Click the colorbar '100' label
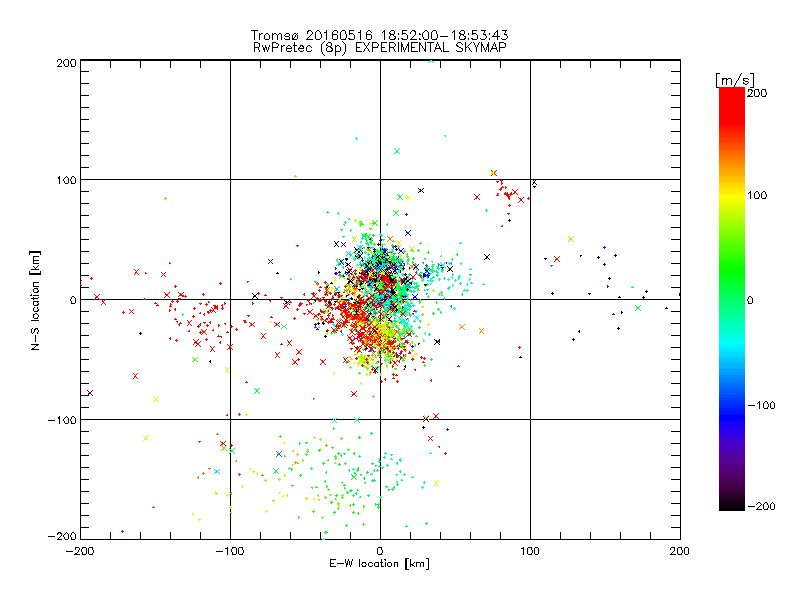Image resolution: width=800 pixels, height=600 pixels. (x=757, y=195)
